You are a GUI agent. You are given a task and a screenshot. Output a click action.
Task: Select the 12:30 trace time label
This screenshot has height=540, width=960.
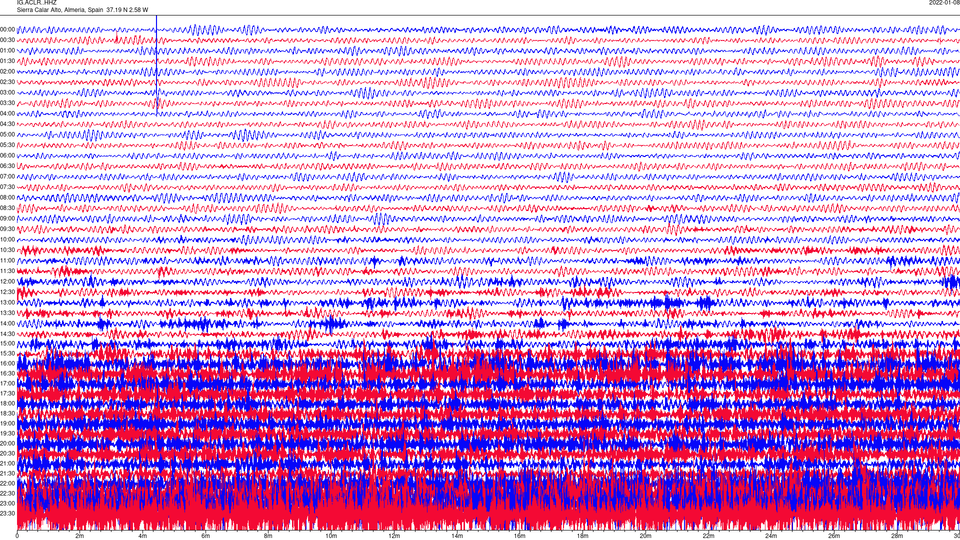pyautogui.click(x=7, y=292)
